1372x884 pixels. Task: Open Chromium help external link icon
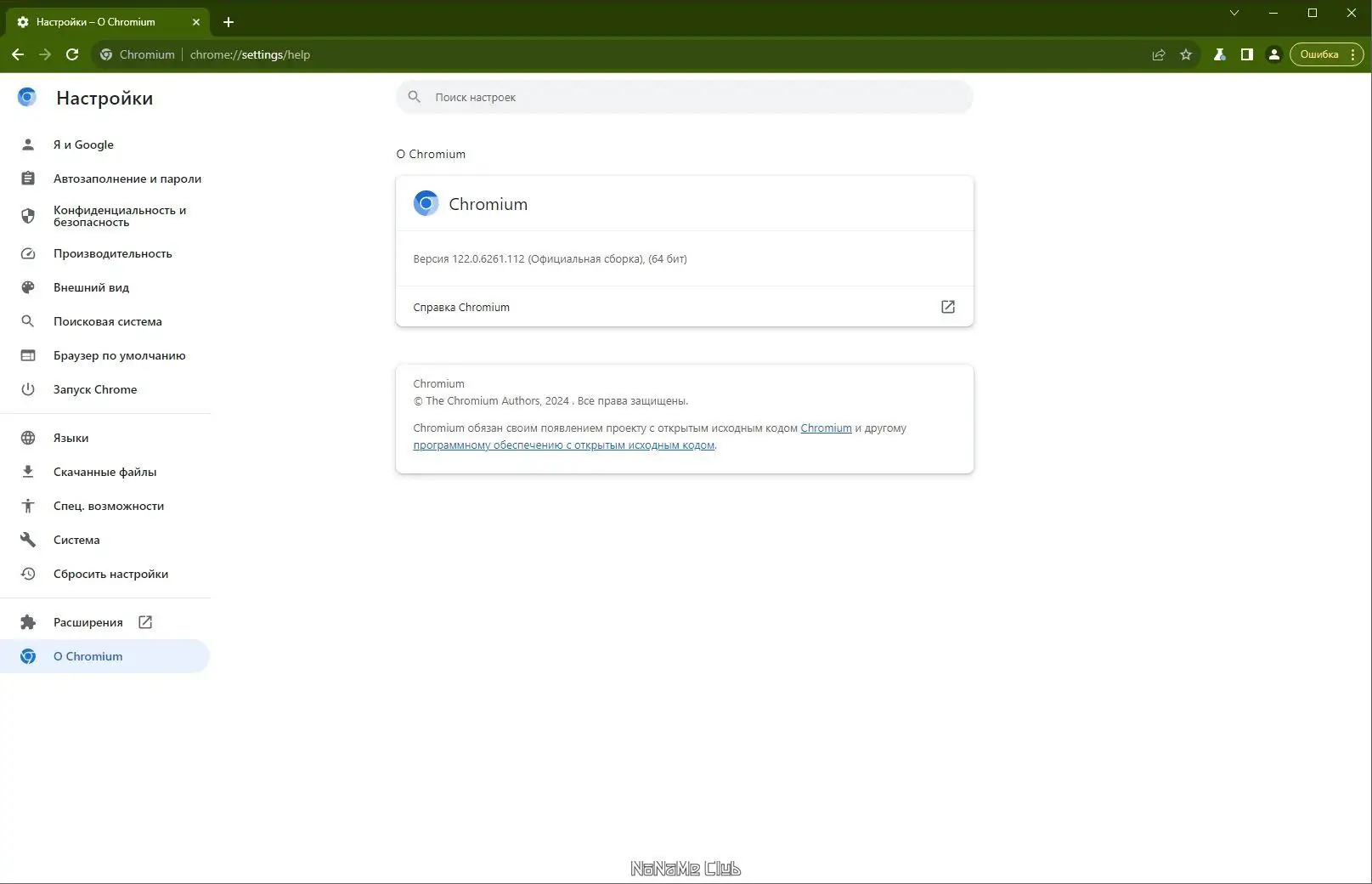pos(948,307)
